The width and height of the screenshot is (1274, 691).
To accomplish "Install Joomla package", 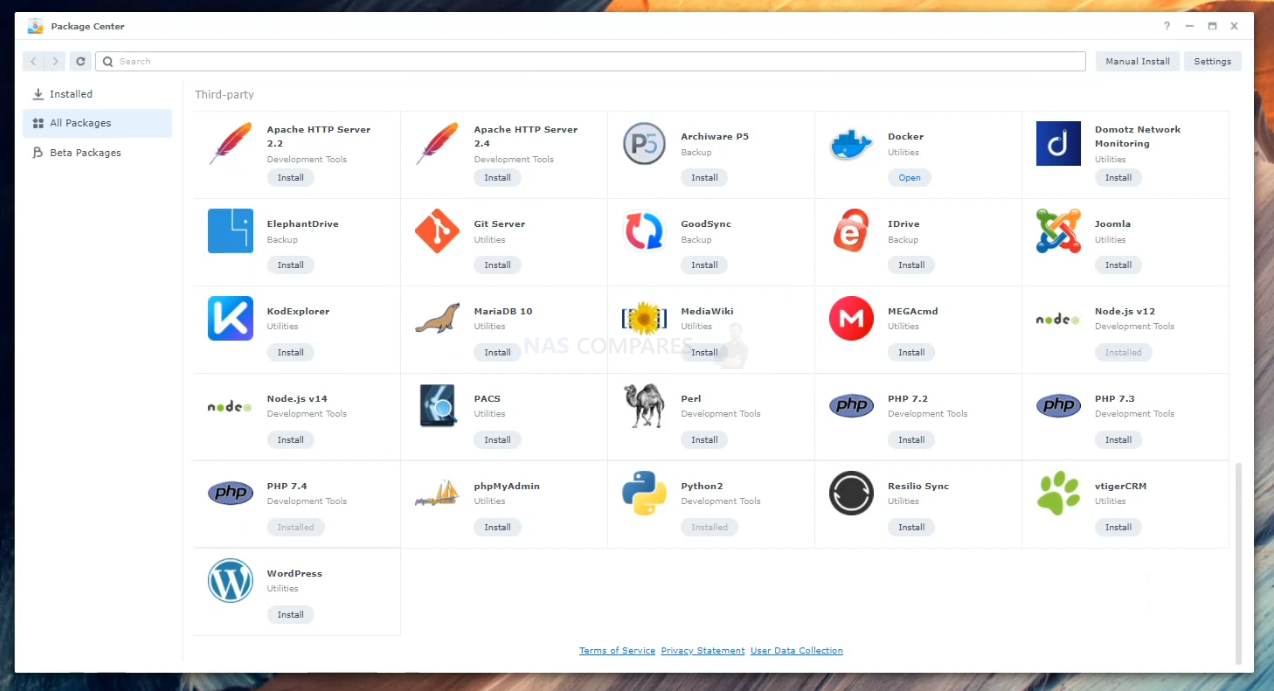I will (x=1119, y=265).
